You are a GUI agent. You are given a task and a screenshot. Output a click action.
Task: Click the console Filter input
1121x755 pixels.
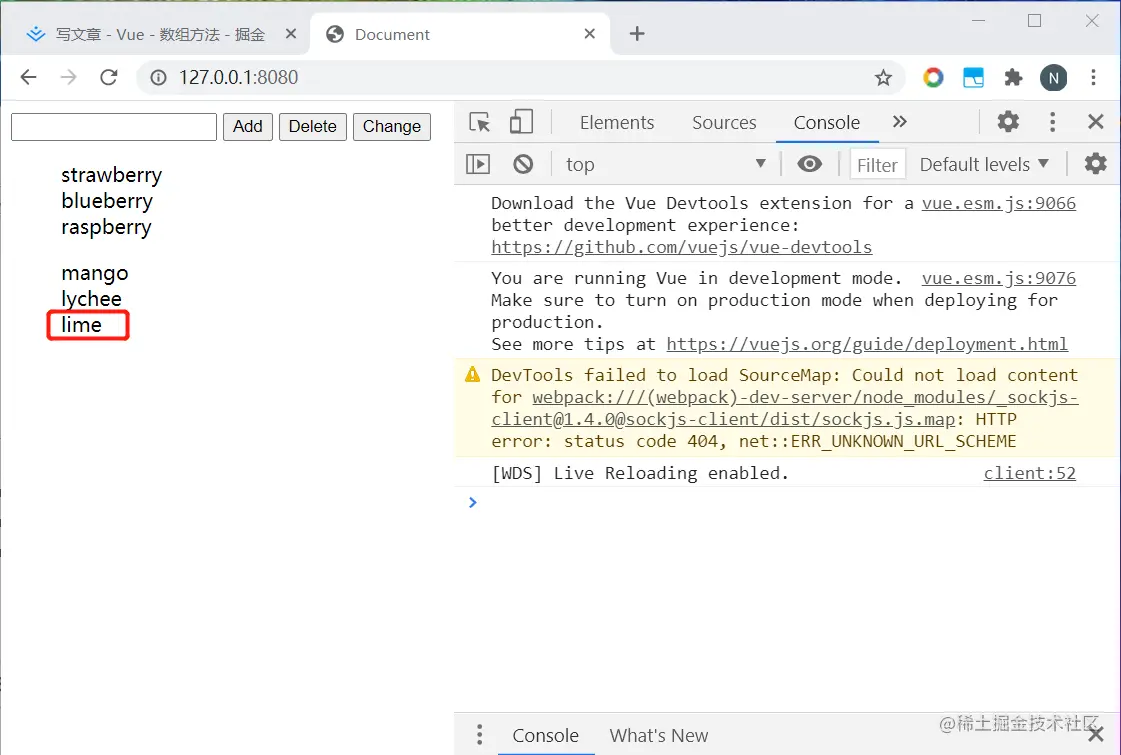pyautogui.click(x=877, y=165)
